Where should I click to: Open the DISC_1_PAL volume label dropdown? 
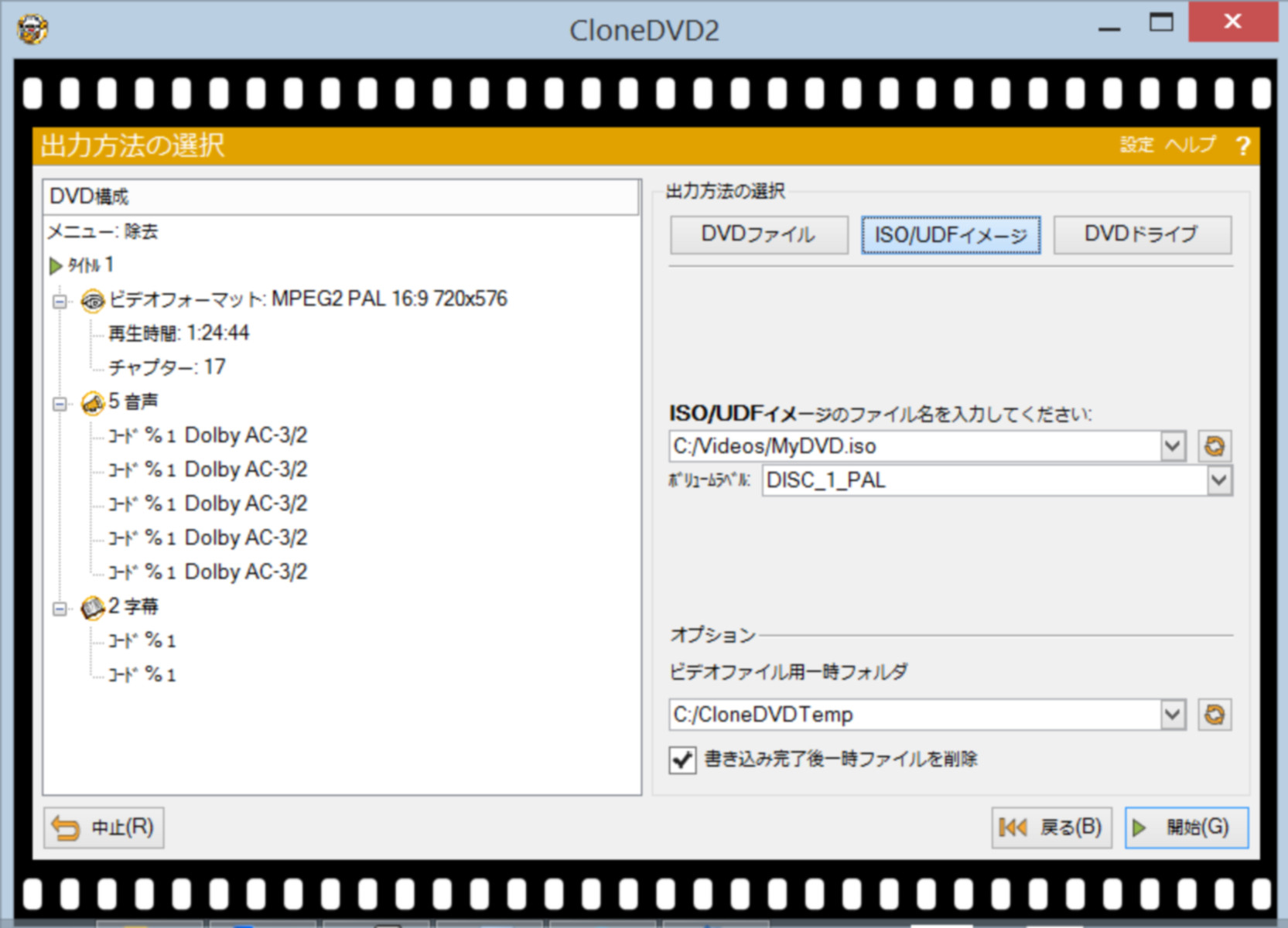[x=1218, y=481]
